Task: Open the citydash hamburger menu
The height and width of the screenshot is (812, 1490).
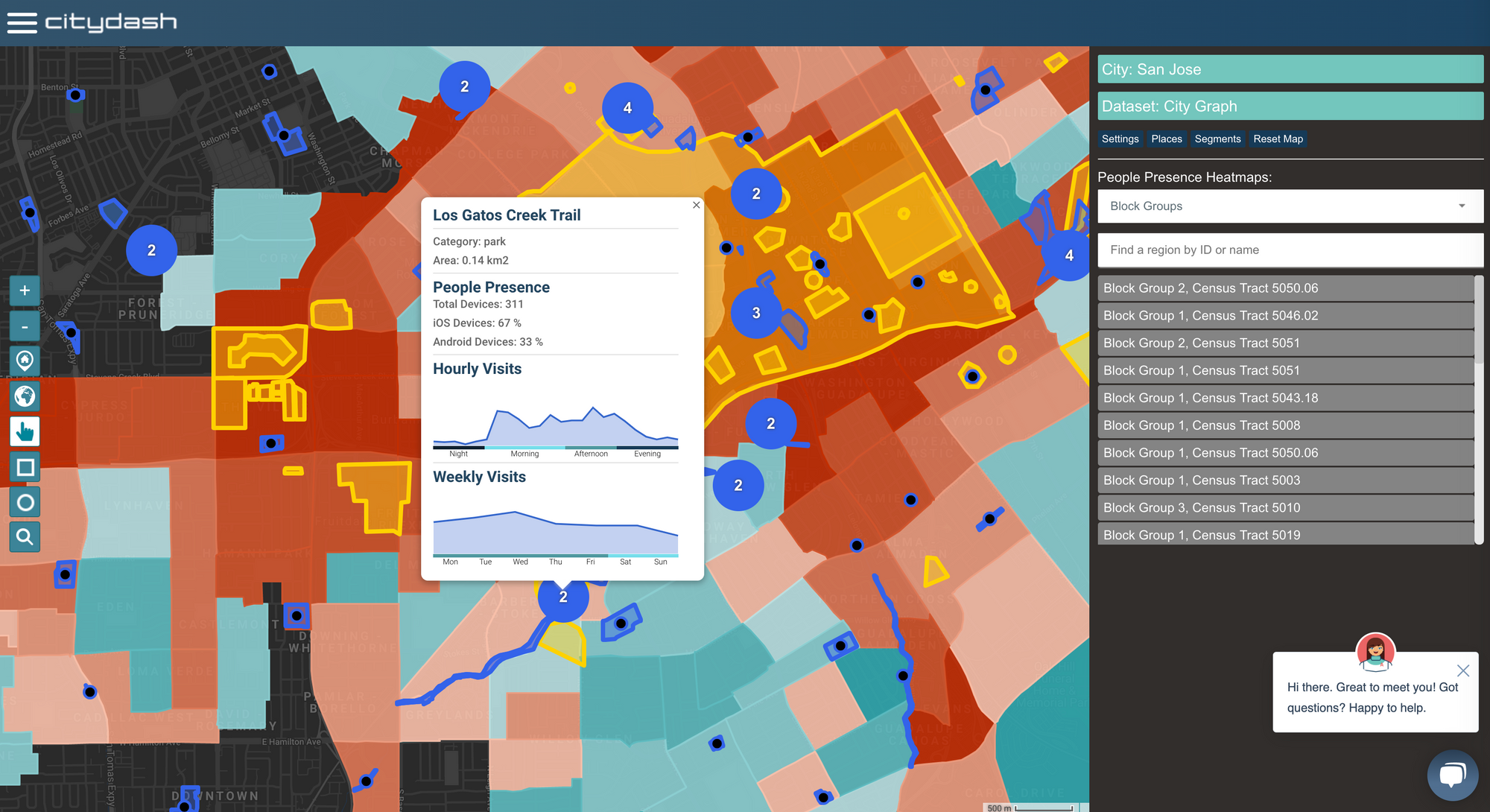Action: [x=22, y=22]
